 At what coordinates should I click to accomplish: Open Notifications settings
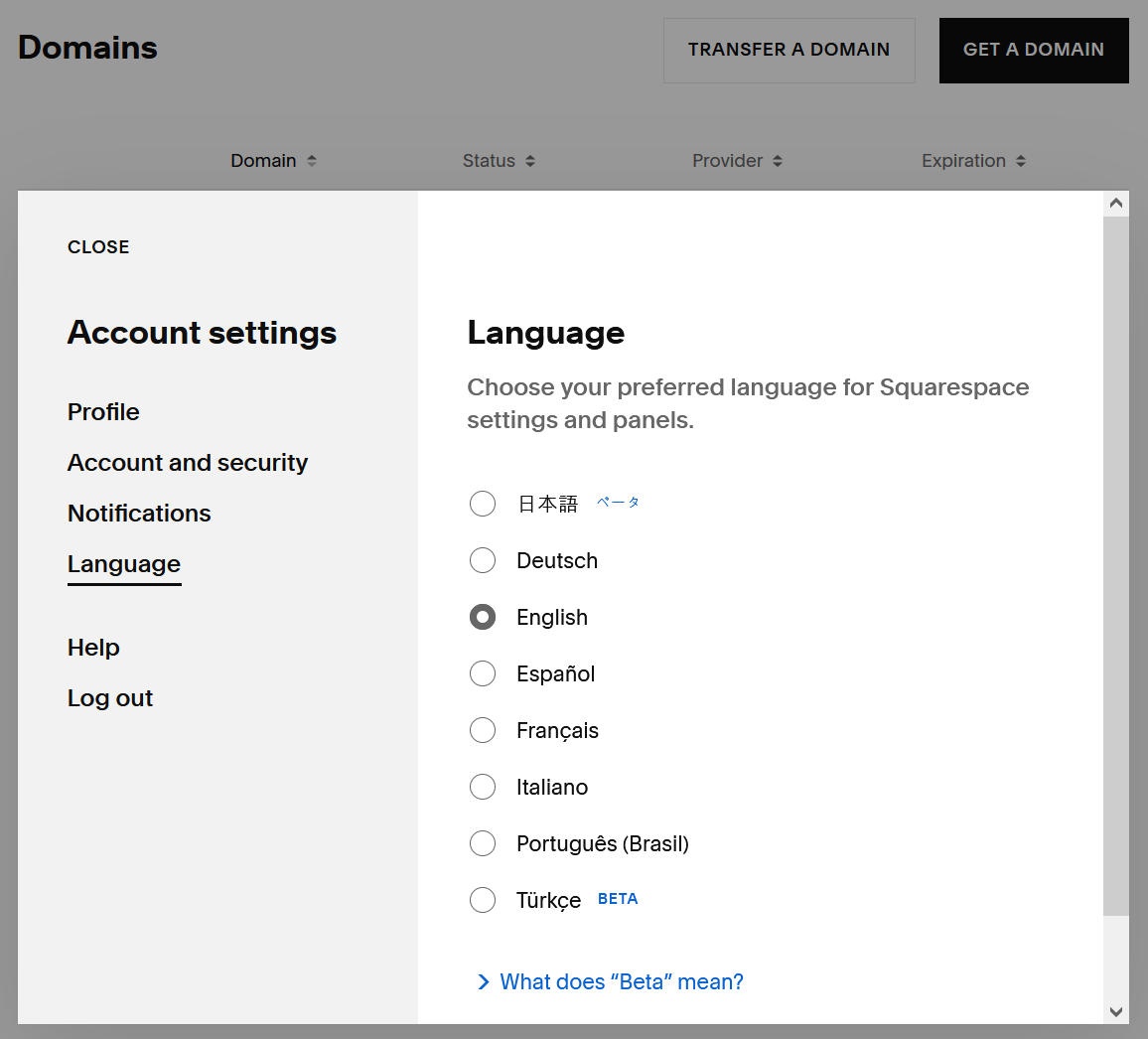click(139, 514)
